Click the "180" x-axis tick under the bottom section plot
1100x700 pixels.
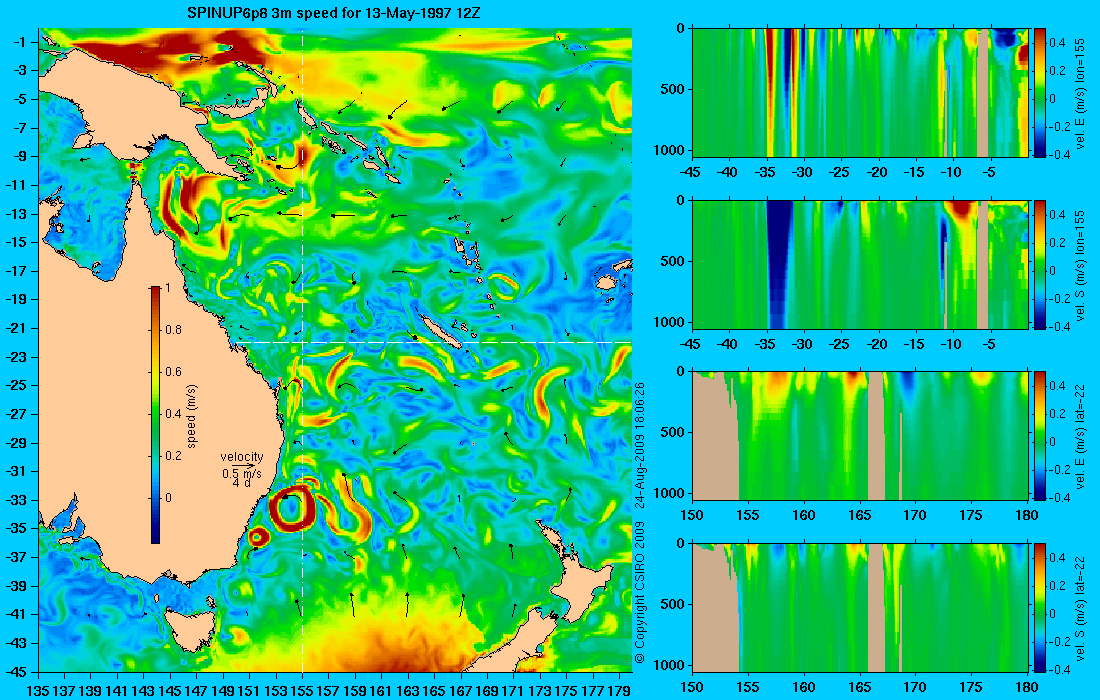[x=1027, y=687]
